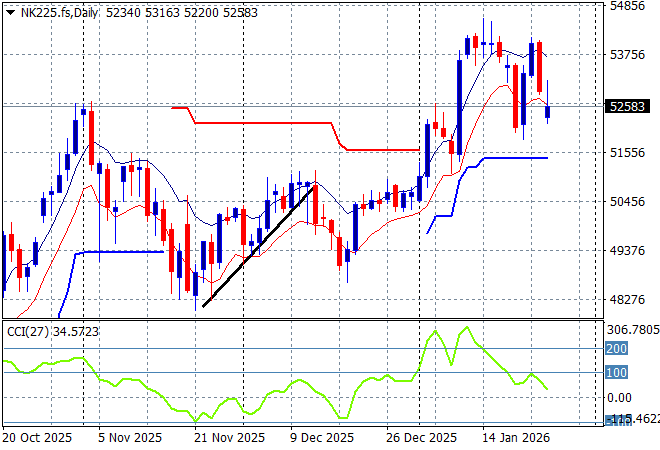Select the black trendline drawn on chart
The width and height of the screenshot is (660, 450).
tap(258, 247)
